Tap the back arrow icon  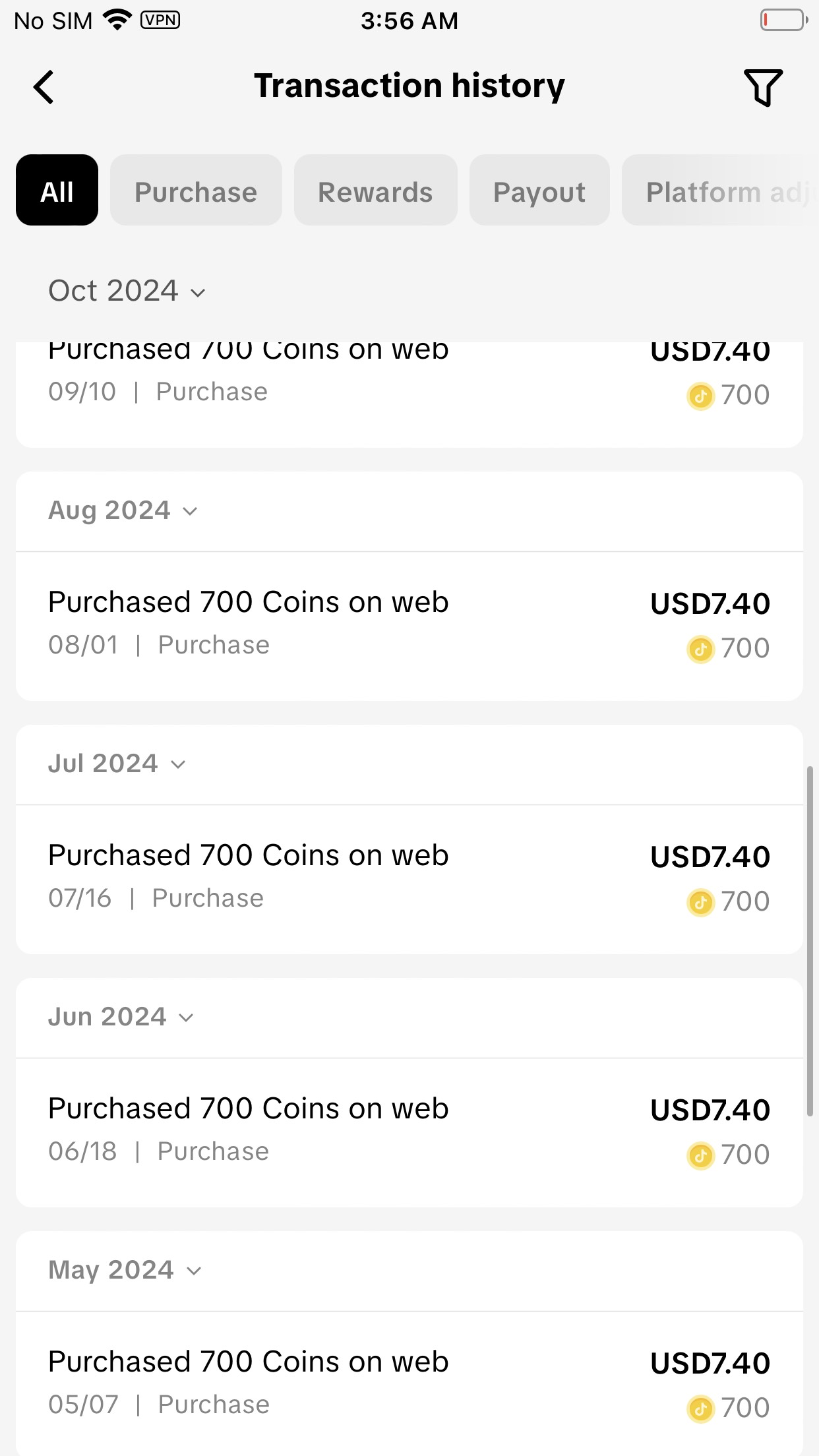tap(44, 87)
